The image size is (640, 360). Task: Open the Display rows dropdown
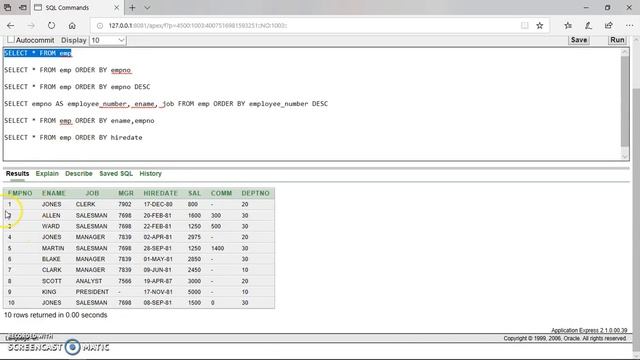pos(107,40)
